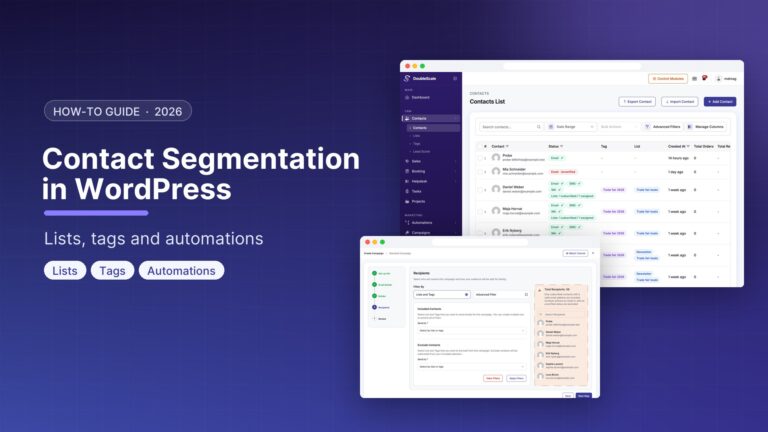Open the Date Range dropdown

click(572, 127)
